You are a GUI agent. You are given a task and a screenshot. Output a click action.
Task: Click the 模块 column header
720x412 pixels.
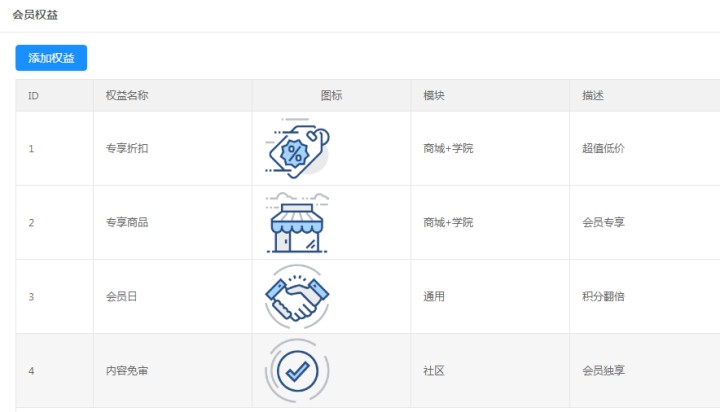(434, 96)
